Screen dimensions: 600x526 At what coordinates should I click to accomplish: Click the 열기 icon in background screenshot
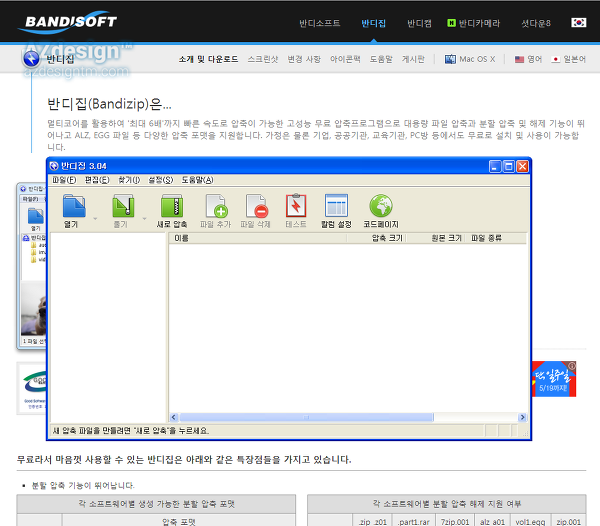point(36,217)
